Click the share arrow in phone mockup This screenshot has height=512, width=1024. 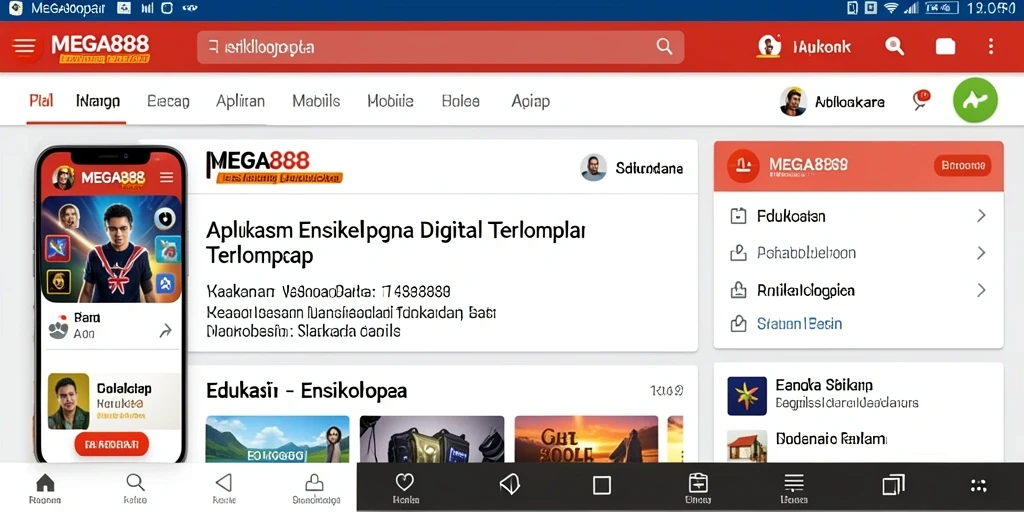[x=165, y=331]
